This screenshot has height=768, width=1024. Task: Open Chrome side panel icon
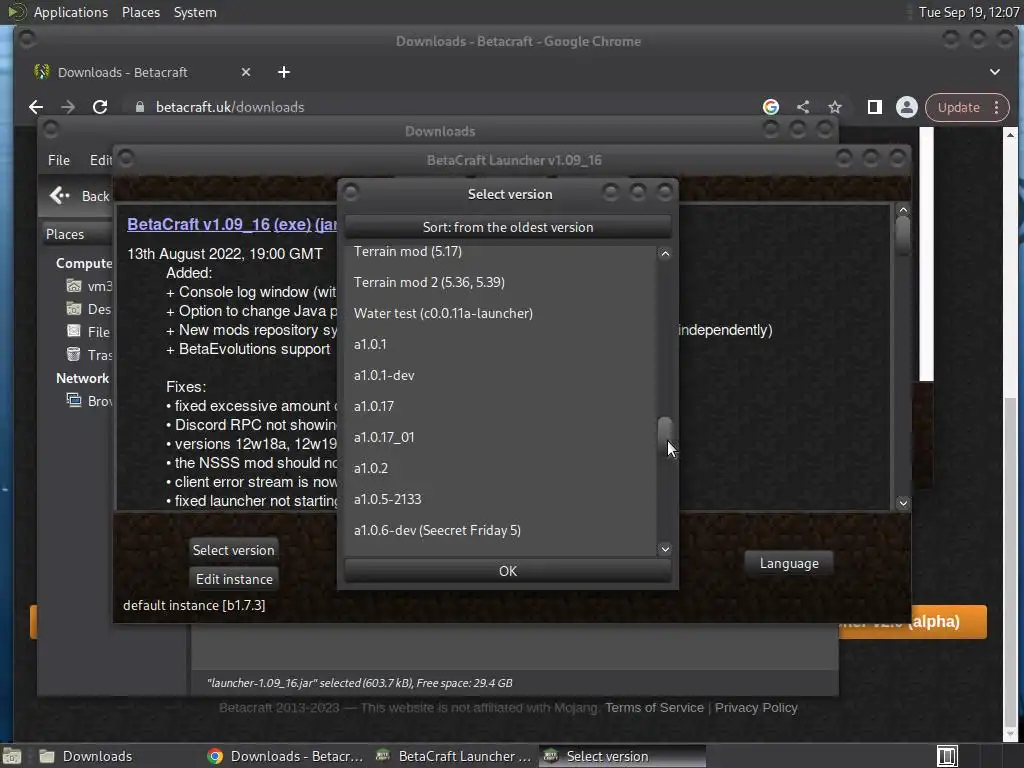tap(874, 107)
